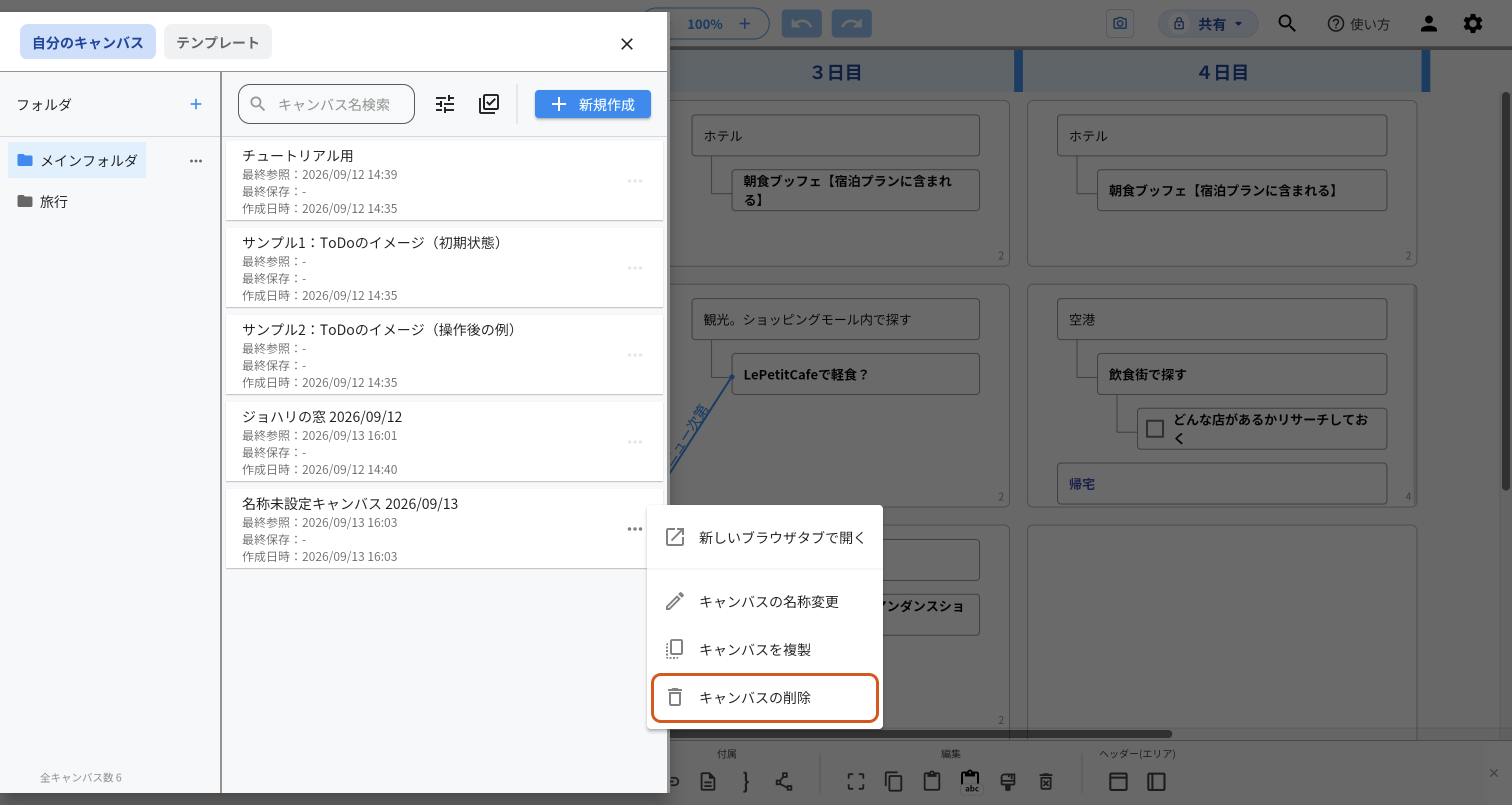
Task: Select キャンバスの名称変更 menu entry
Action: tap(764, 602)
